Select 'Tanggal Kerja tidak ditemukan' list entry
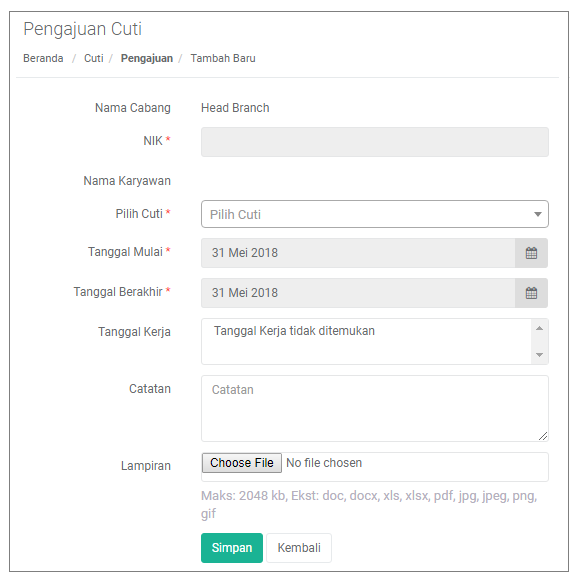 pos(294,331)
